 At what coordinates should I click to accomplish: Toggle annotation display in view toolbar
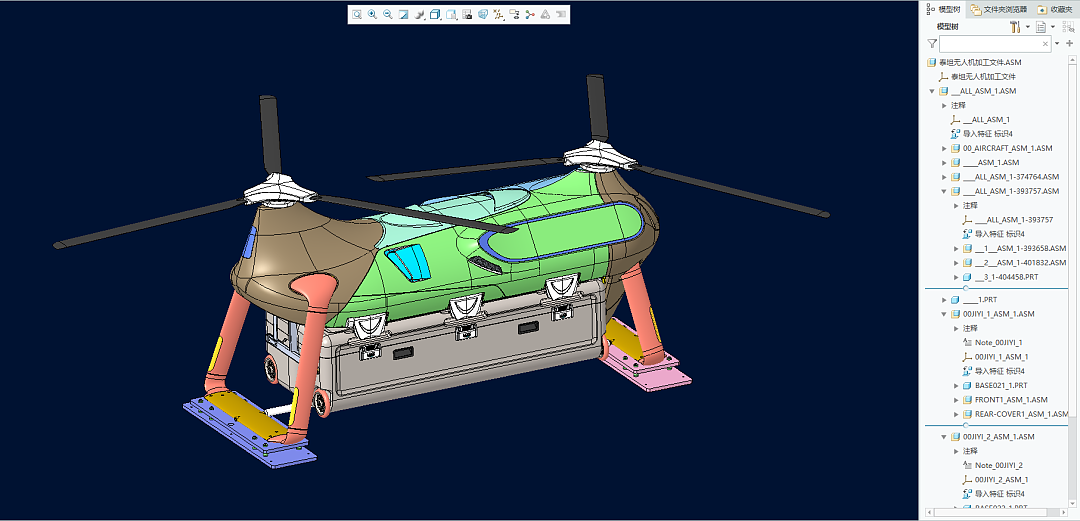(x=514, y=15)
